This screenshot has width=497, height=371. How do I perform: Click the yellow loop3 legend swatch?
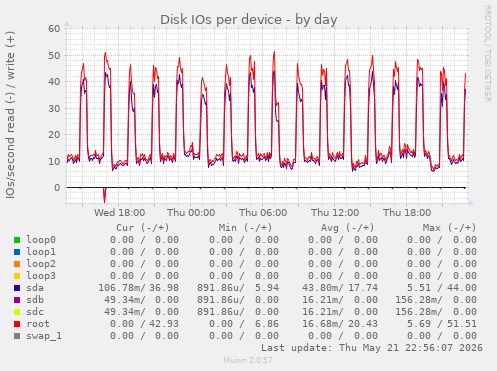(17, 276)
